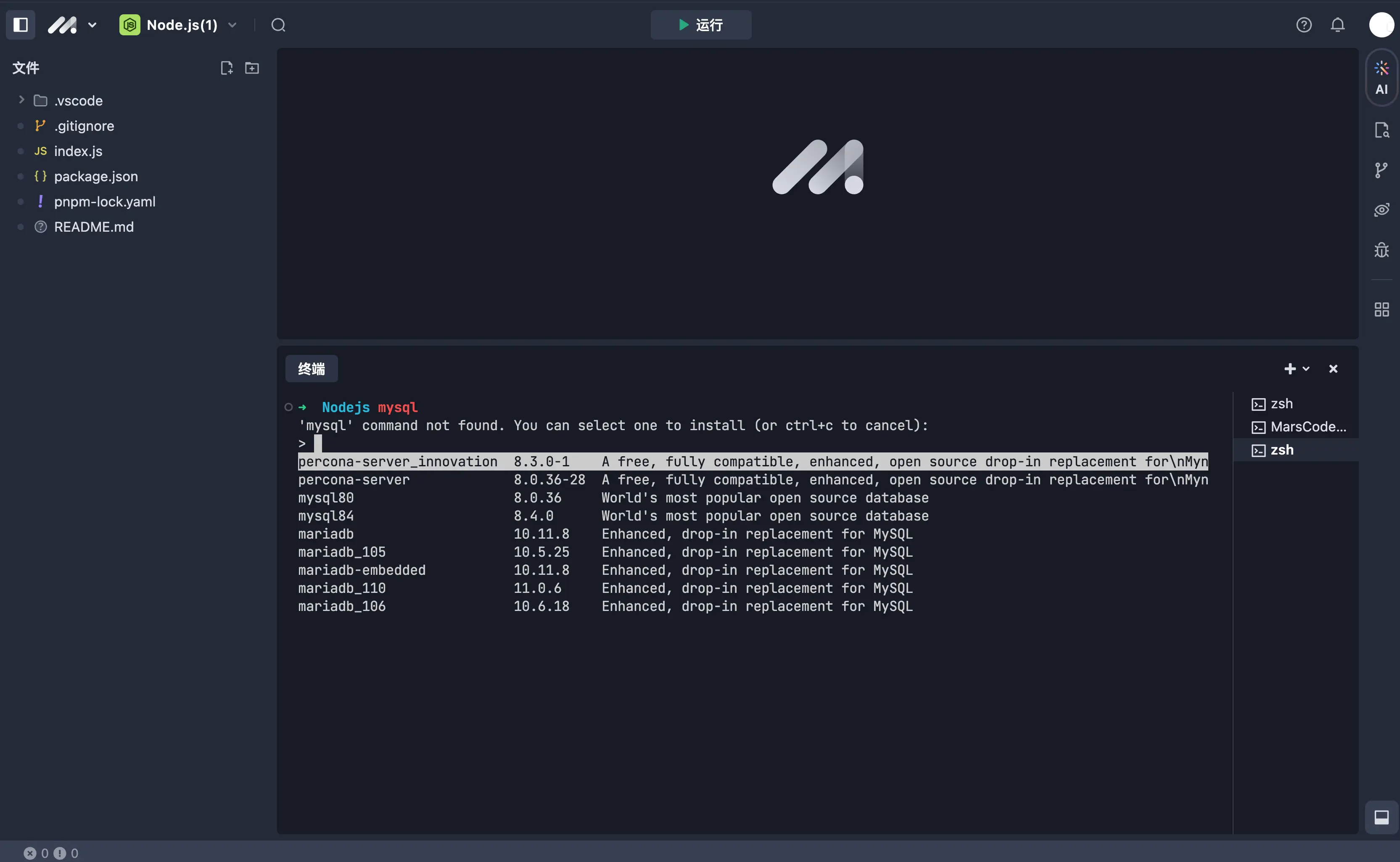The image size is (1400, 862).
Task: Open the preview eye icon
Action: [1381, 210]
